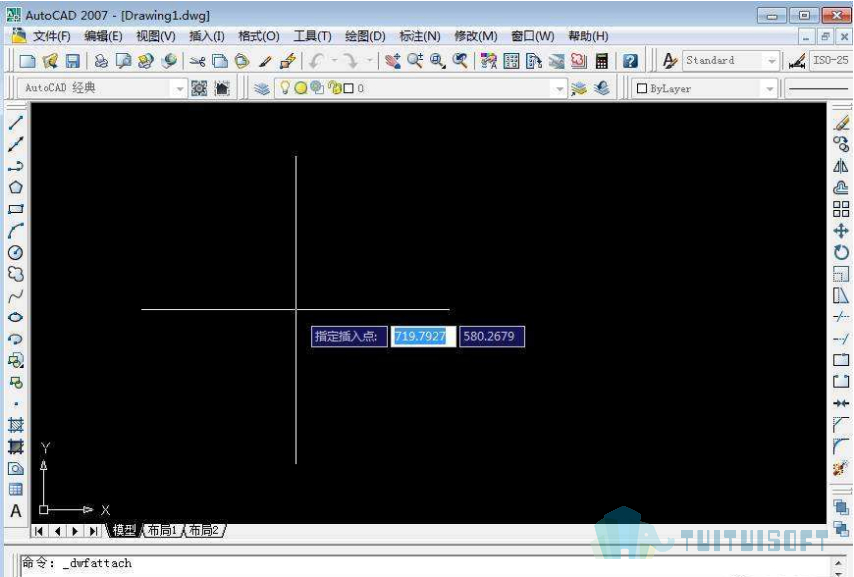This screenshot has height=577, width=854.
Task: Open the undo history dropdown arrow
Action: pos(334,60)
